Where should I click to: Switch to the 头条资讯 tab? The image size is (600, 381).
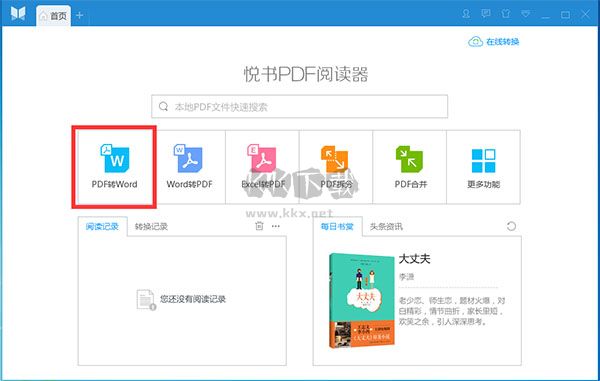[386, 226]
